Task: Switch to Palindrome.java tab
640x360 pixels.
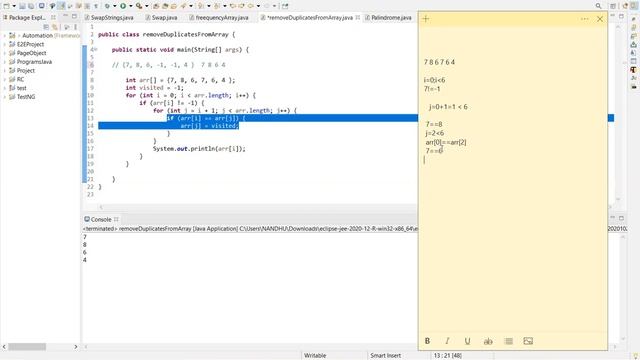Action: [x=388, y=18]
